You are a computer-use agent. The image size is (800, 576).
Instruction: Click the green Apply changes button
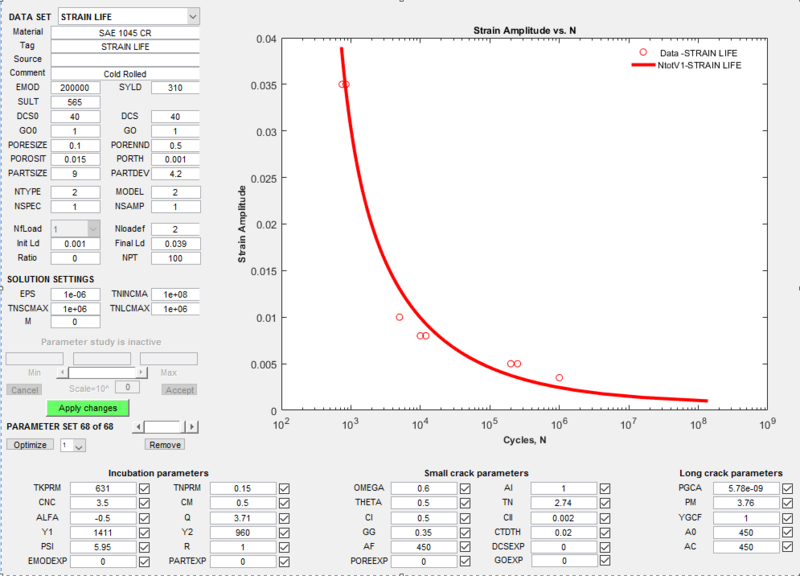[86, 407]
